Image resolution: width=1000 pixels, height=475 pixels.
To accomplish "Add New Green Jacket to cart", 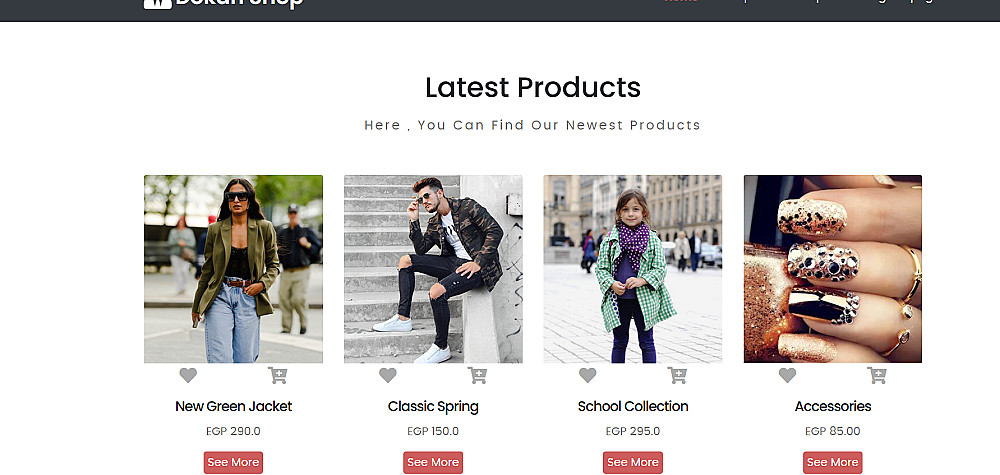I will (x=278, y=376).
